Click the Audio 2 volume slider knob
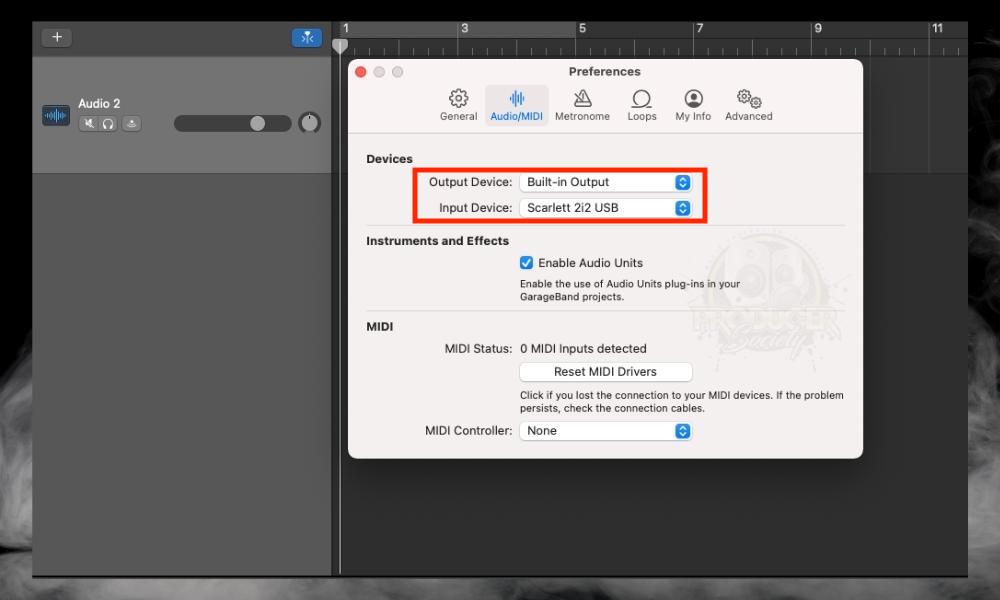The image size is (1000, 600). tap(257, 123)
